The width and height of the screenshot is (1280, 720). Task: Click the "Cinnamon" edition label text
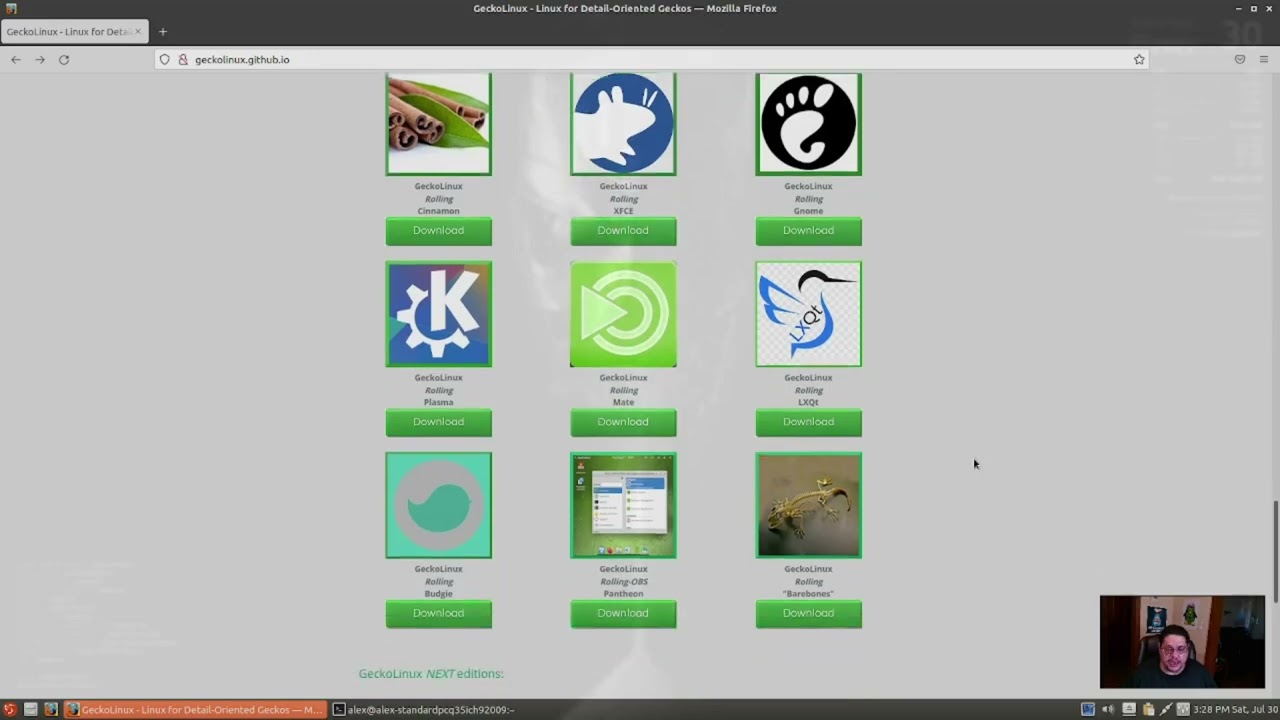pyautogui.click(x=439, y=211)
